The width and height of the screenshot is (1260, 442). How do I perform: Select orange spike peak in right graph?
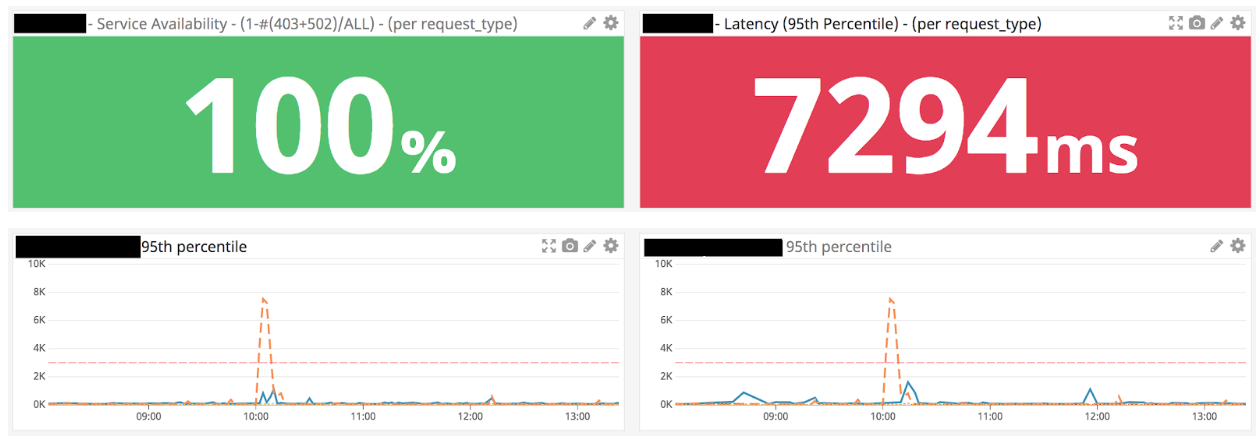pos(889,298)
